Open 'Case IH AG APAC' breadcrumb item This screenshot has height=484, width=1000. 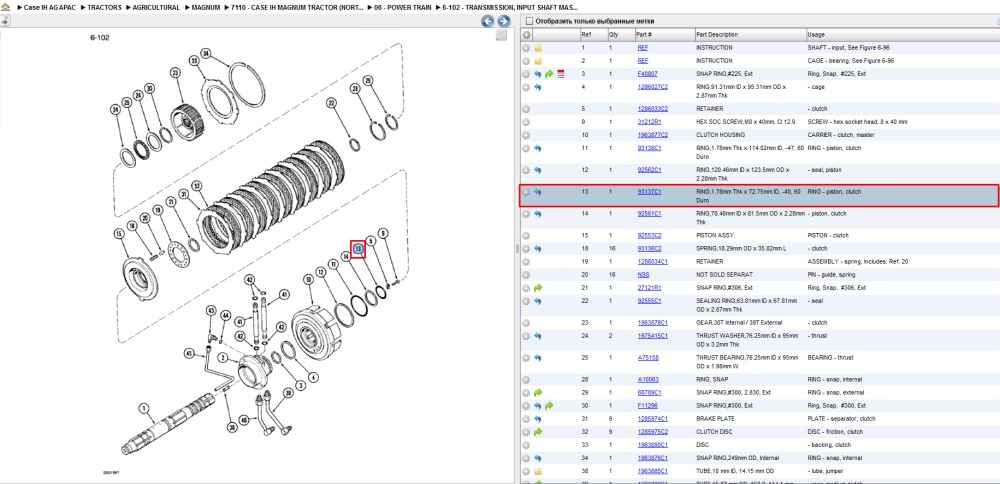49,7
